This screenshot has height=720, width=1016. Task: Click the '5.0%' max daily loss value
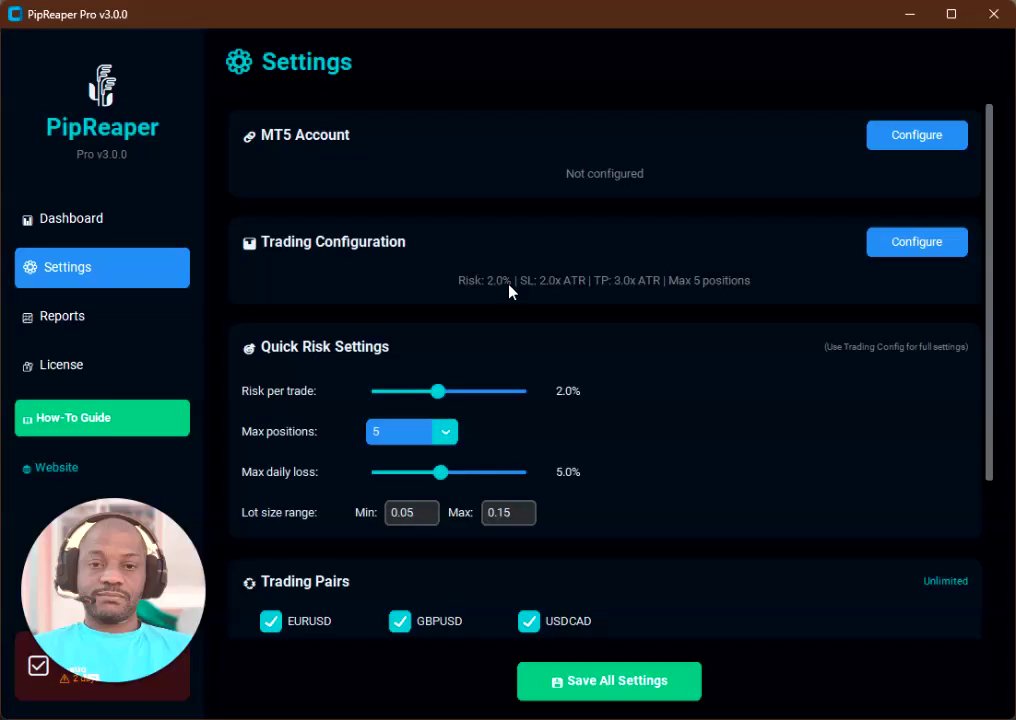(x=568, y=472)
